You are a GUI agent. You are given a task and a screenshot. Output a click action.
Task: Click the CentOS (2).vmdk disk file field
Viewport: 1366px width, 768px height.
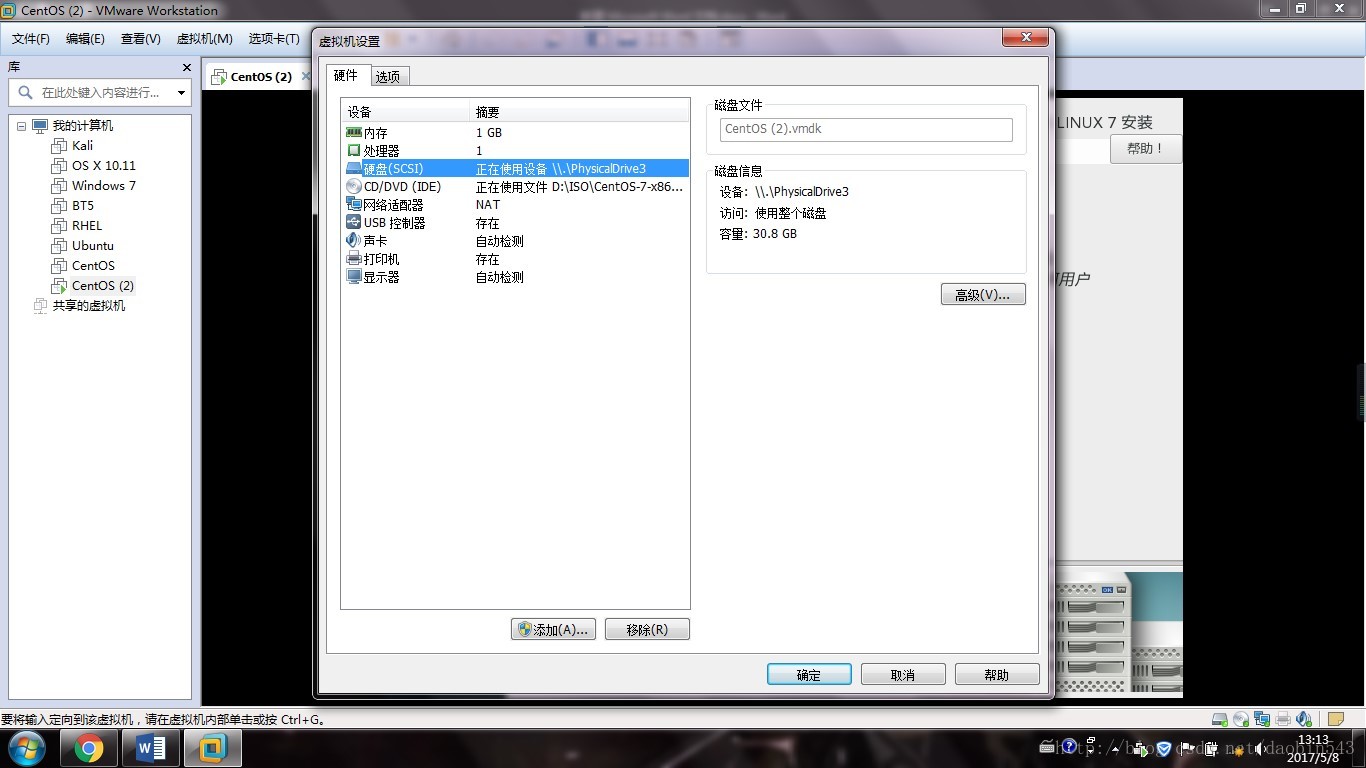[866, 129]
